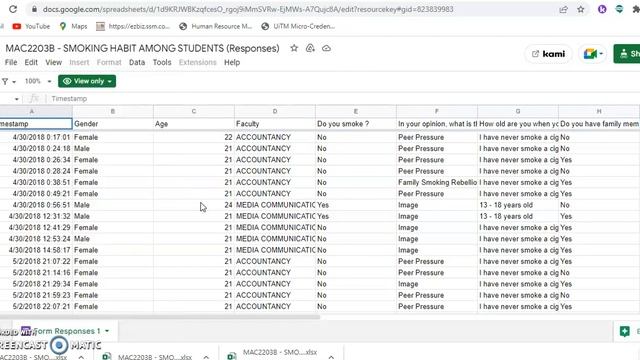Select the Age header cell
The height and width of the screenshot is (360, 640).
tap(194, 124)
